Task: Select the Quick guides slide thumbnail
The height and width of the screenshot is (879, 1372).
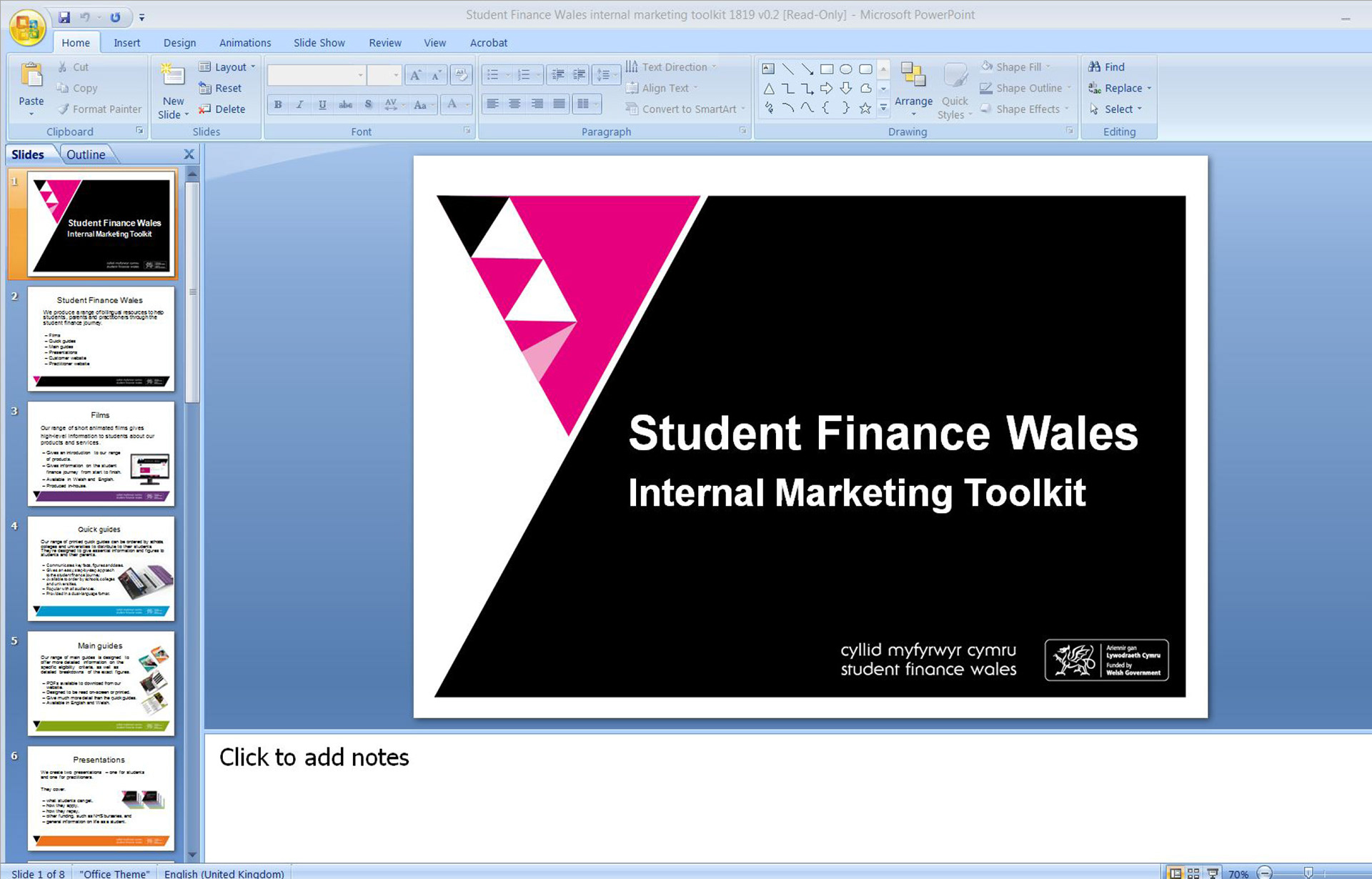Action: [101, 568]
